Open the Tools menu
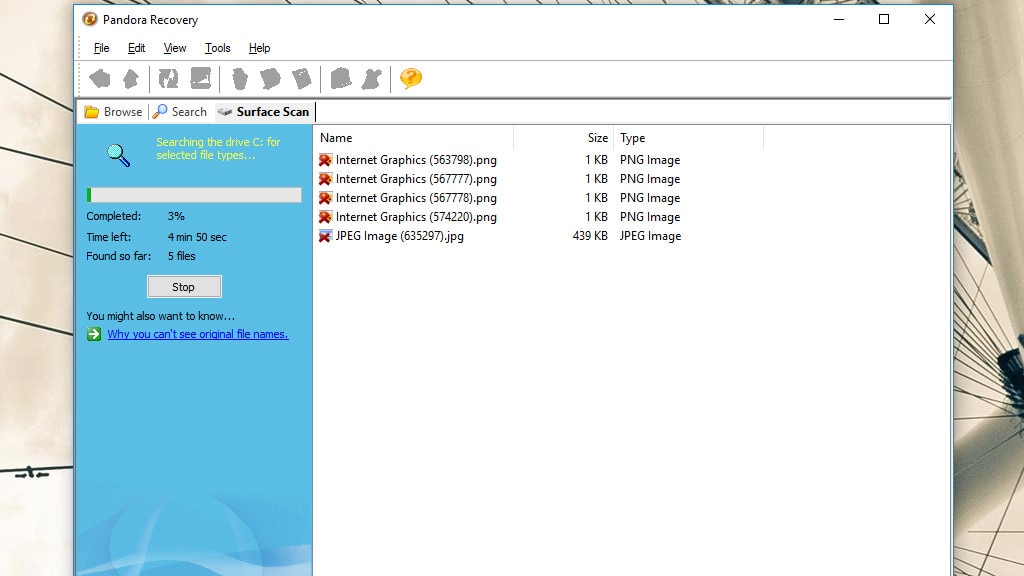 tap(217, 48)
